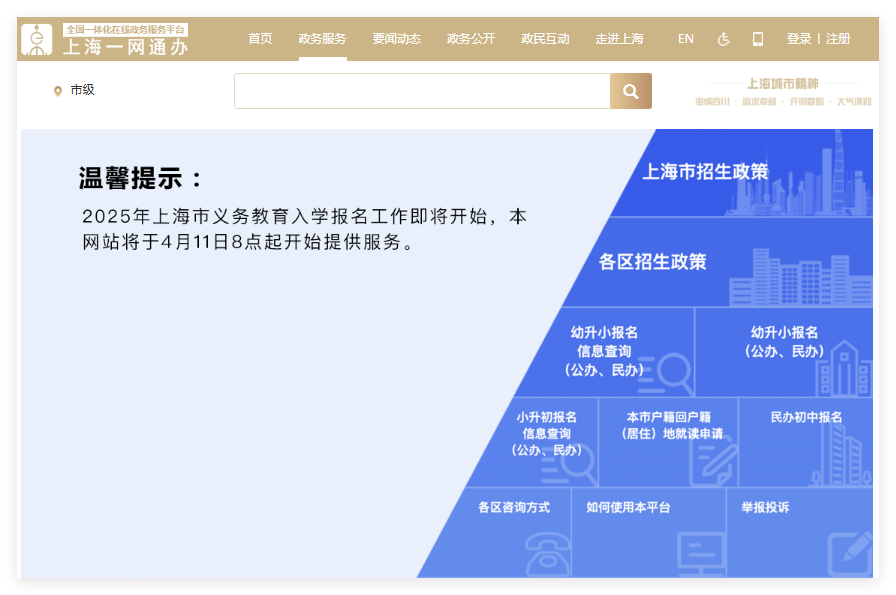Screen dimensions: 896x595
Task: Open the 政务公开 menu item
Action: tap(471, 39)
